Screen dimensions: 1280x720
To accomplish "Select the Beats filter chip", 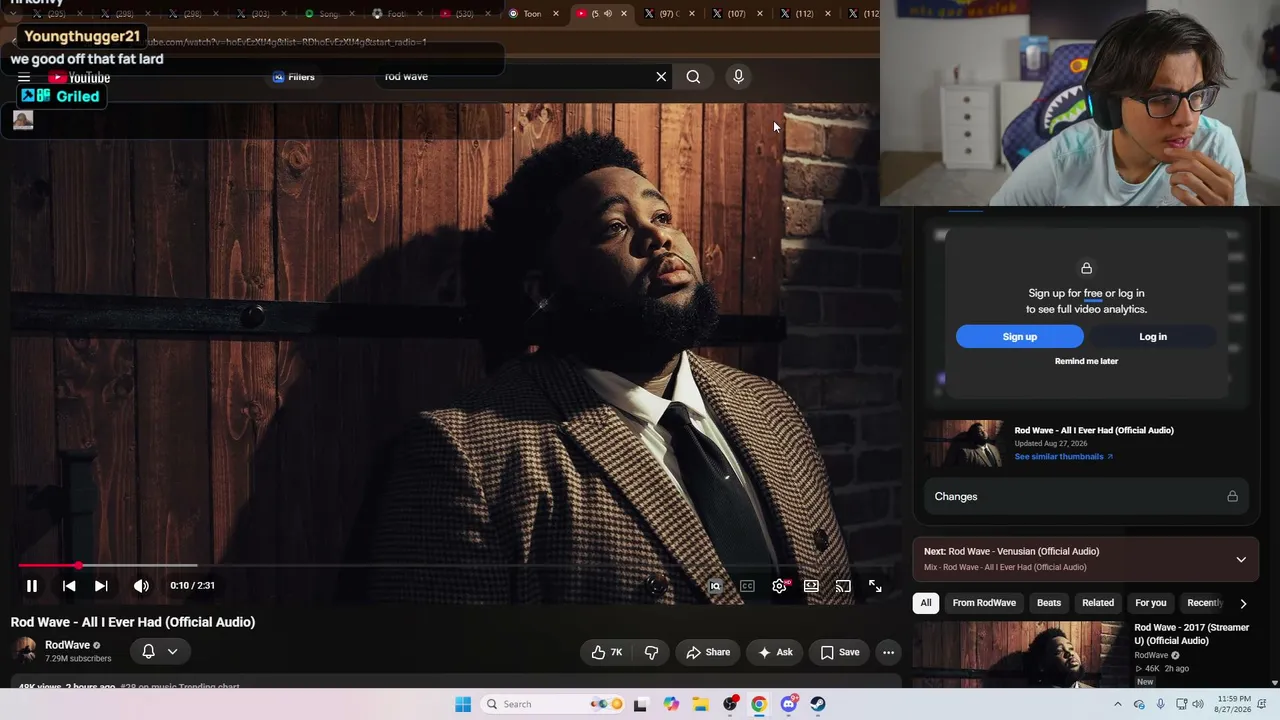I will 1049,603.
